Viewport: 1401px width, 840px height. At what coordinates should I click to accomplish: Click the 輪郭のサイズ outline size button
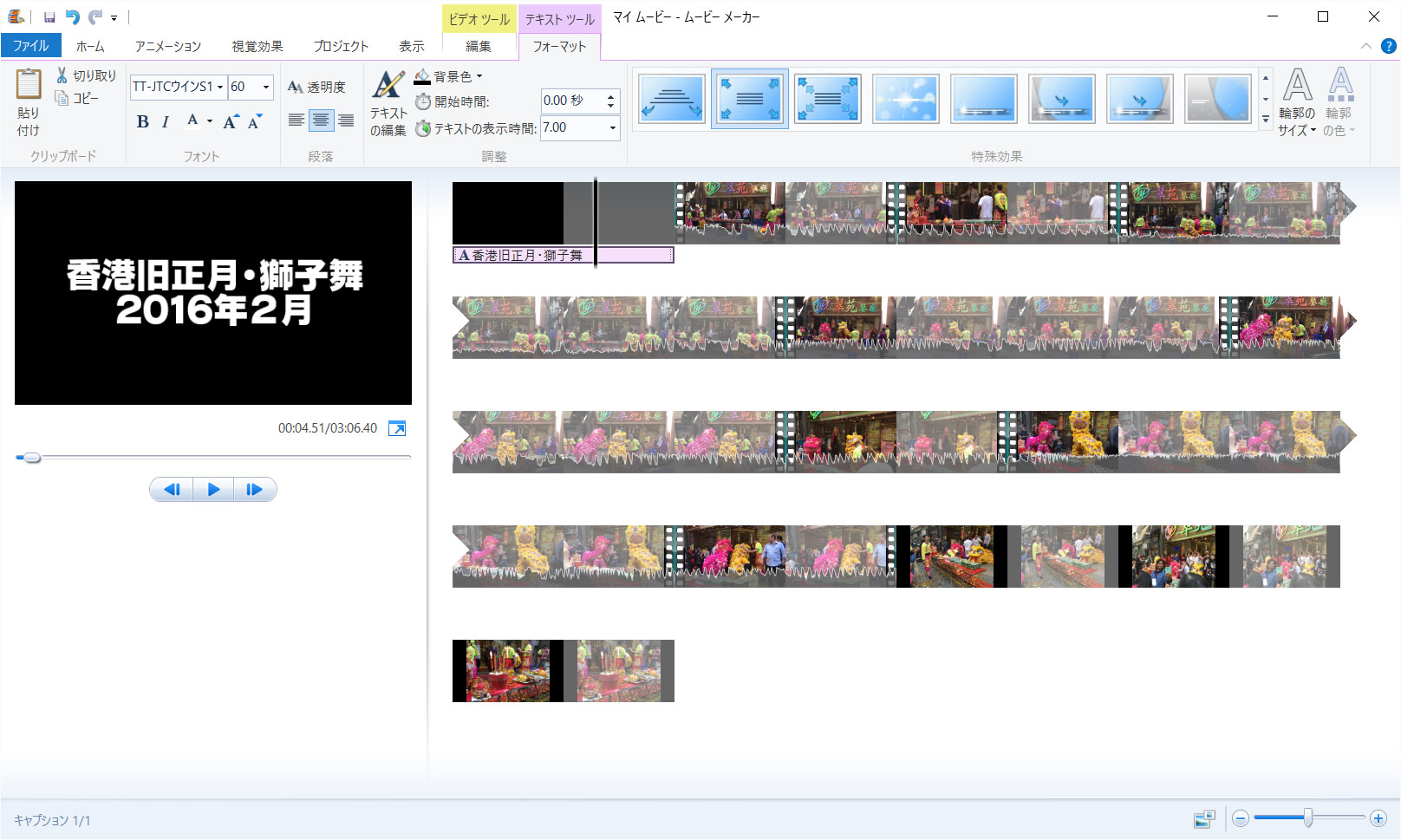(1297, 102)
